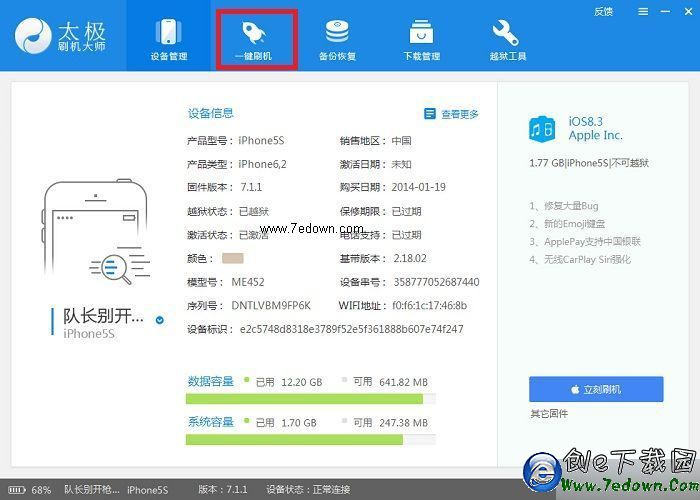Screen dimensions: 700x500
Task: Click the data 已用 12.20 GB label
Action: pyautogui.click(x=288, y=382)
